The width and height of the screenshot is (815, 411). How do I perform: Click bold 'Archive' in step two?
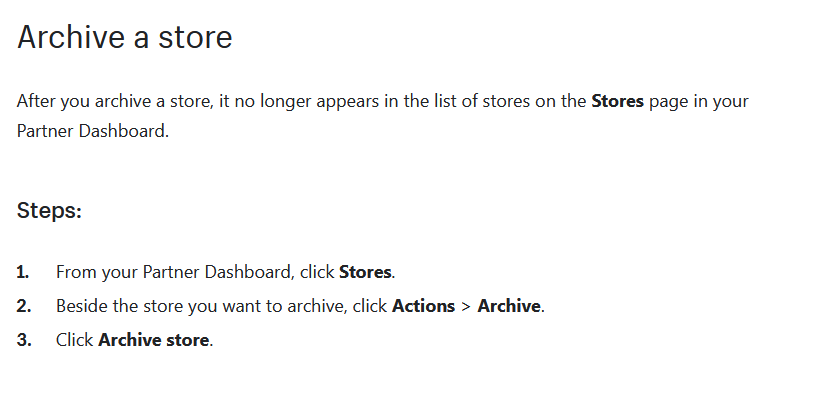pyautogui.click(x=509, y=306)
